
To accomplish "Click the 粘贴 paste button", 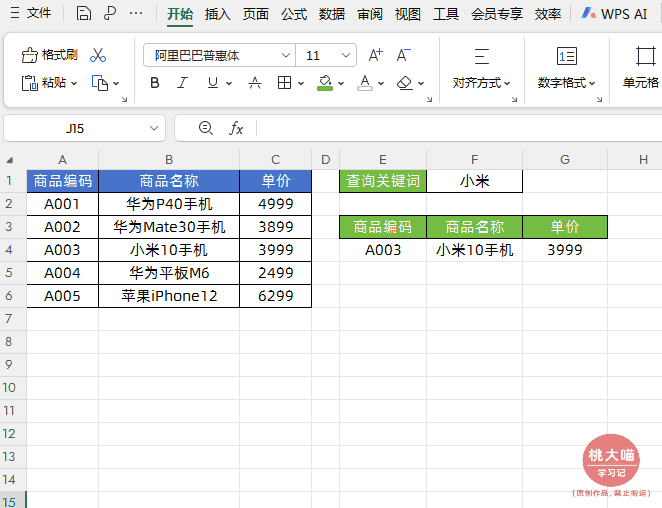I will (x=44, y=83).
